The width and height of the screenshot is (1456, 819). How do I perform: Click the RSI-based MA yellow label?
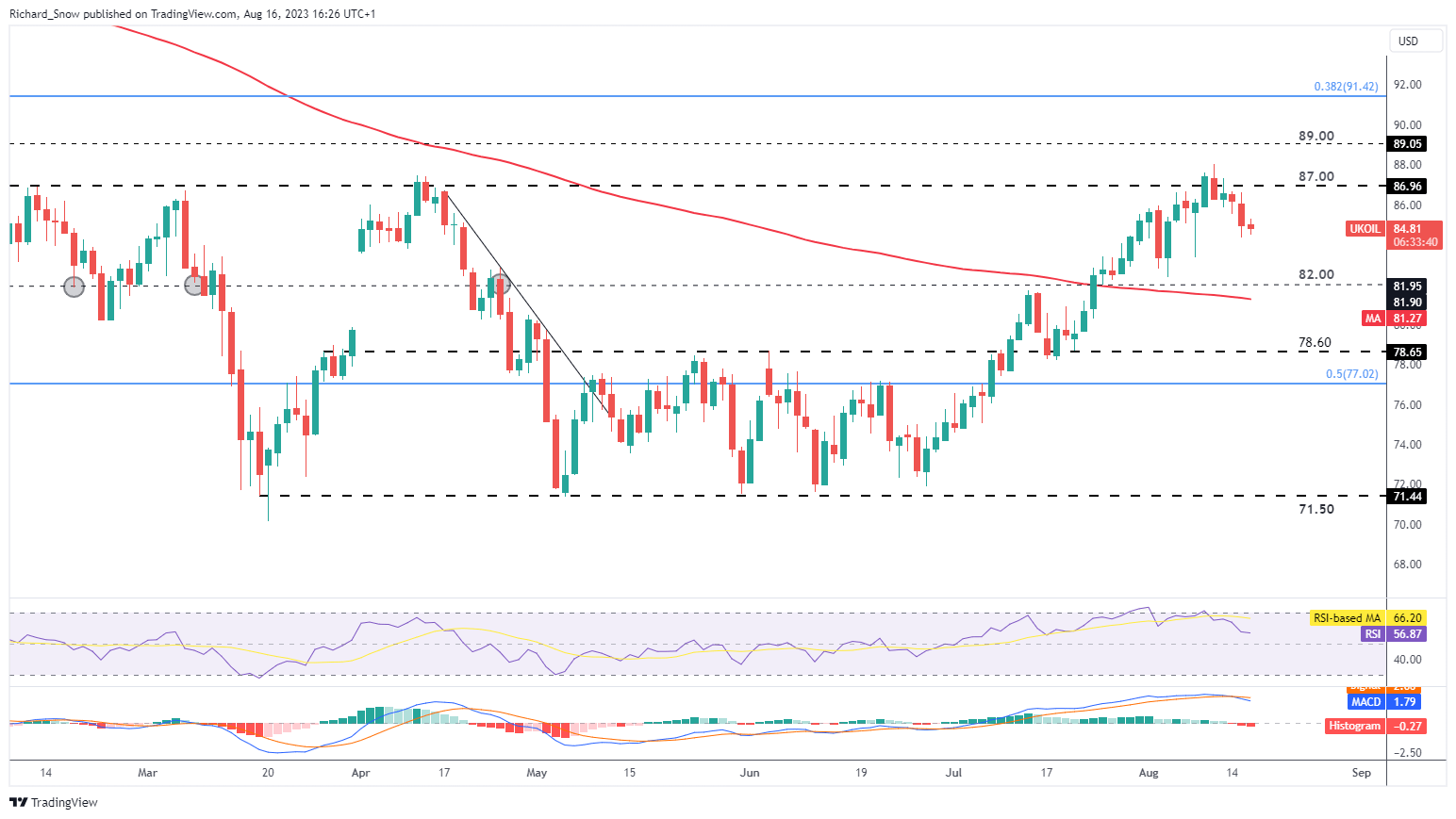pyautogui.click(x=1347, y=618)
